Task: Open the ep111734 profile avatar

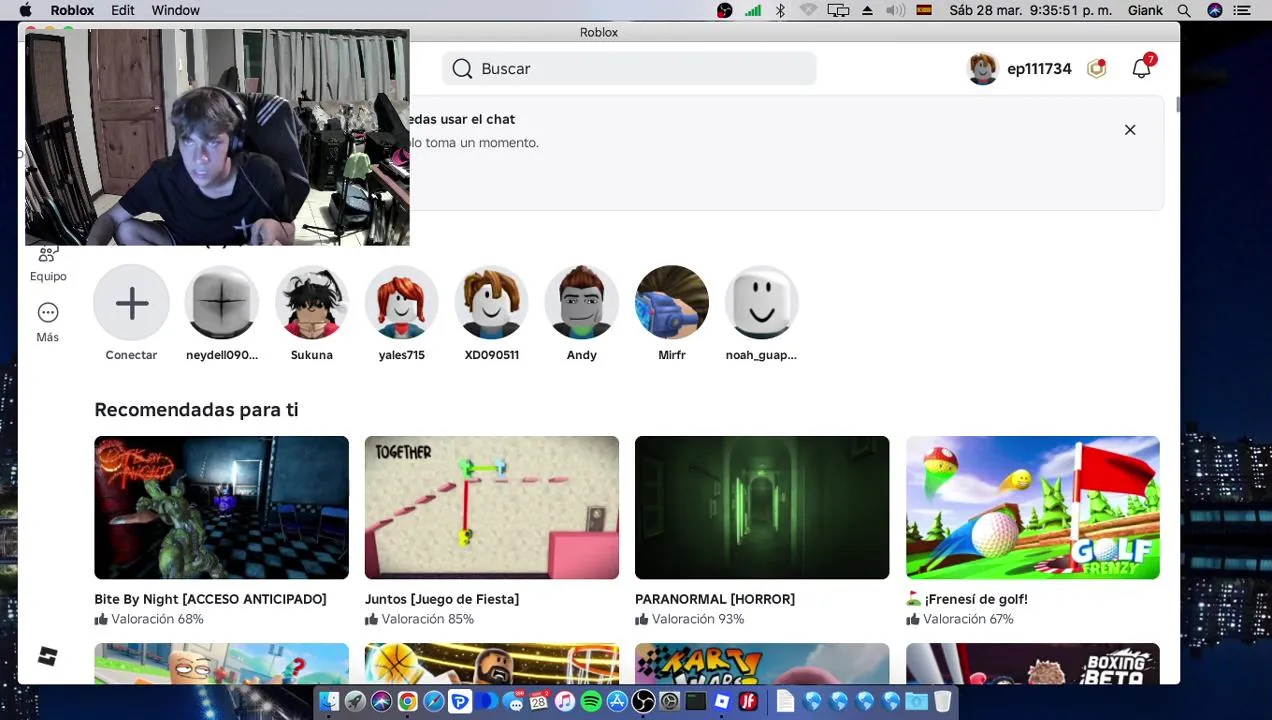Action: [x=983, y=68]
